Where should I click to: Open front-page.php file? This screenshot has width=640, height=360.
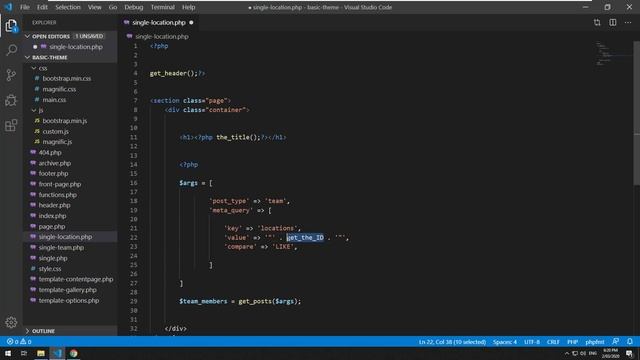60,184
